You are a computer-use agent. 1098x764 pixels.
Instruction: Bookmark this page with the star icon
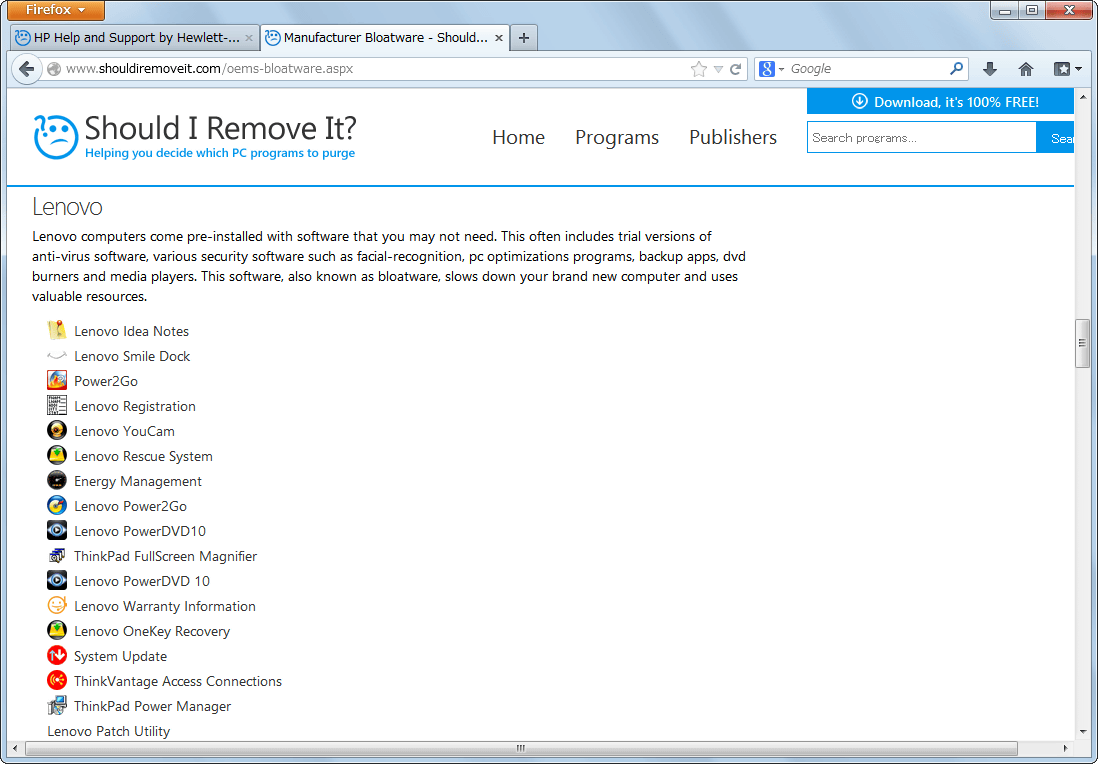tap(698, 69)
